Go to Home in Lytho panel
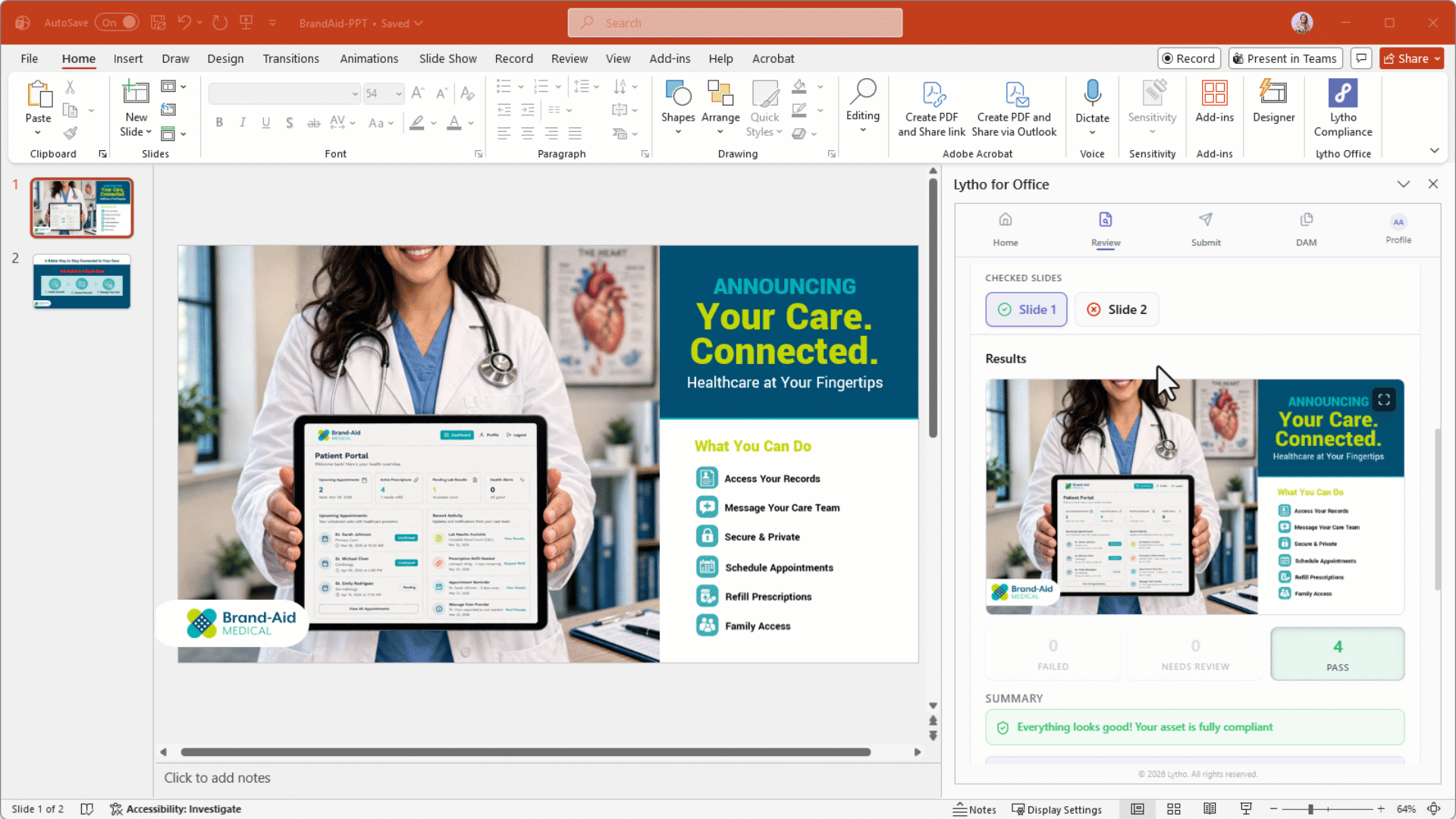The height and width of the screenshot is (819, 1456). (x=1005, y=229)
